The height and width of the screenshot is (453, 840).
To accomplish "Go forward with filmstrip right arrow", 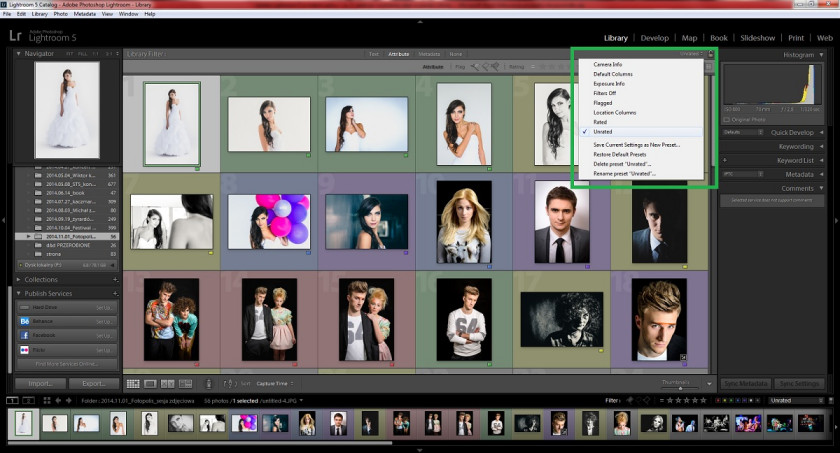I will pos(69,400).
